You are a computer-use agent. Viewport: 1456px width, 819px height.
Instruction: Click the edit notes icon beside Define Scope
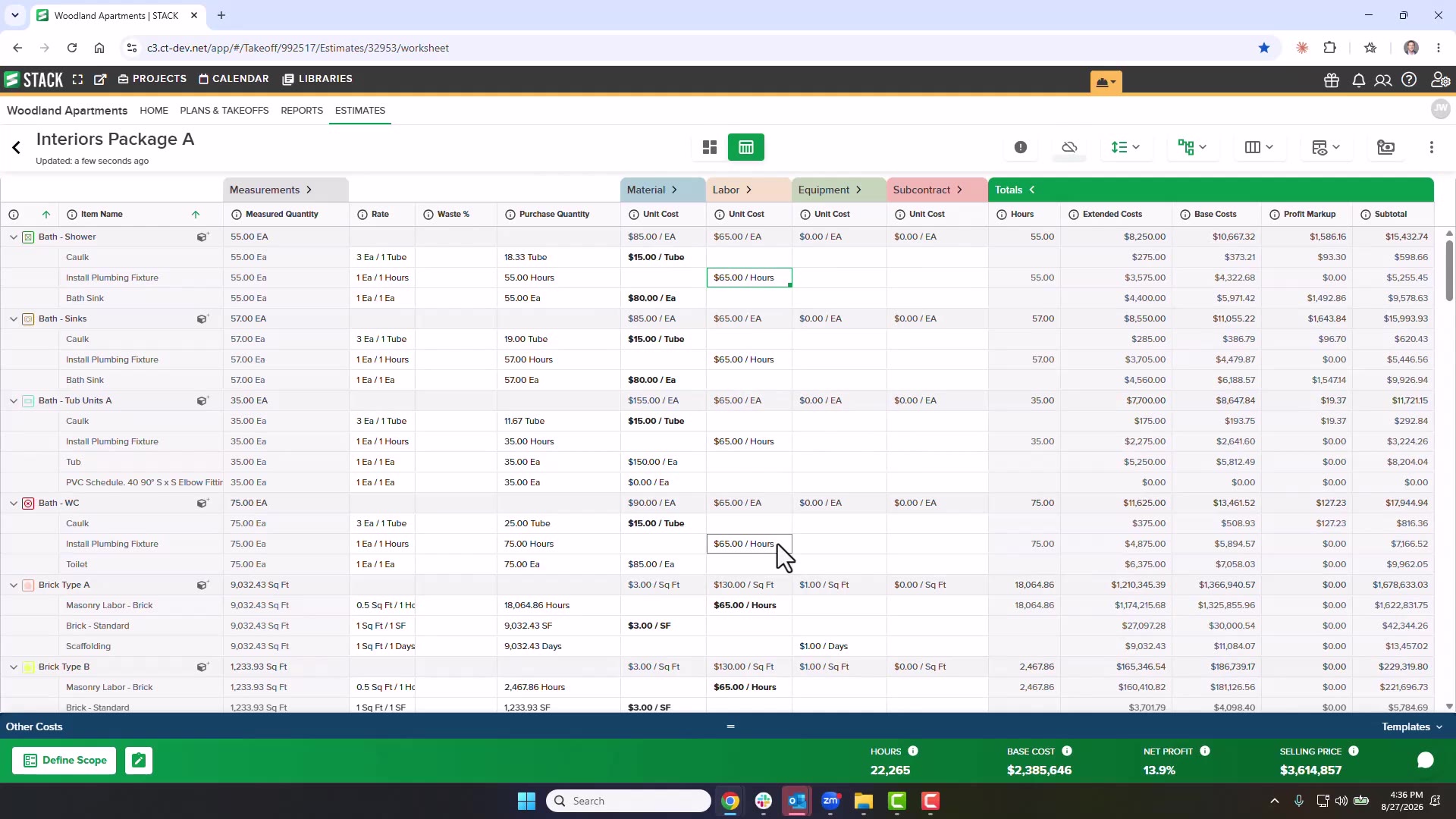pyautogui.click(x=139, y=760)
